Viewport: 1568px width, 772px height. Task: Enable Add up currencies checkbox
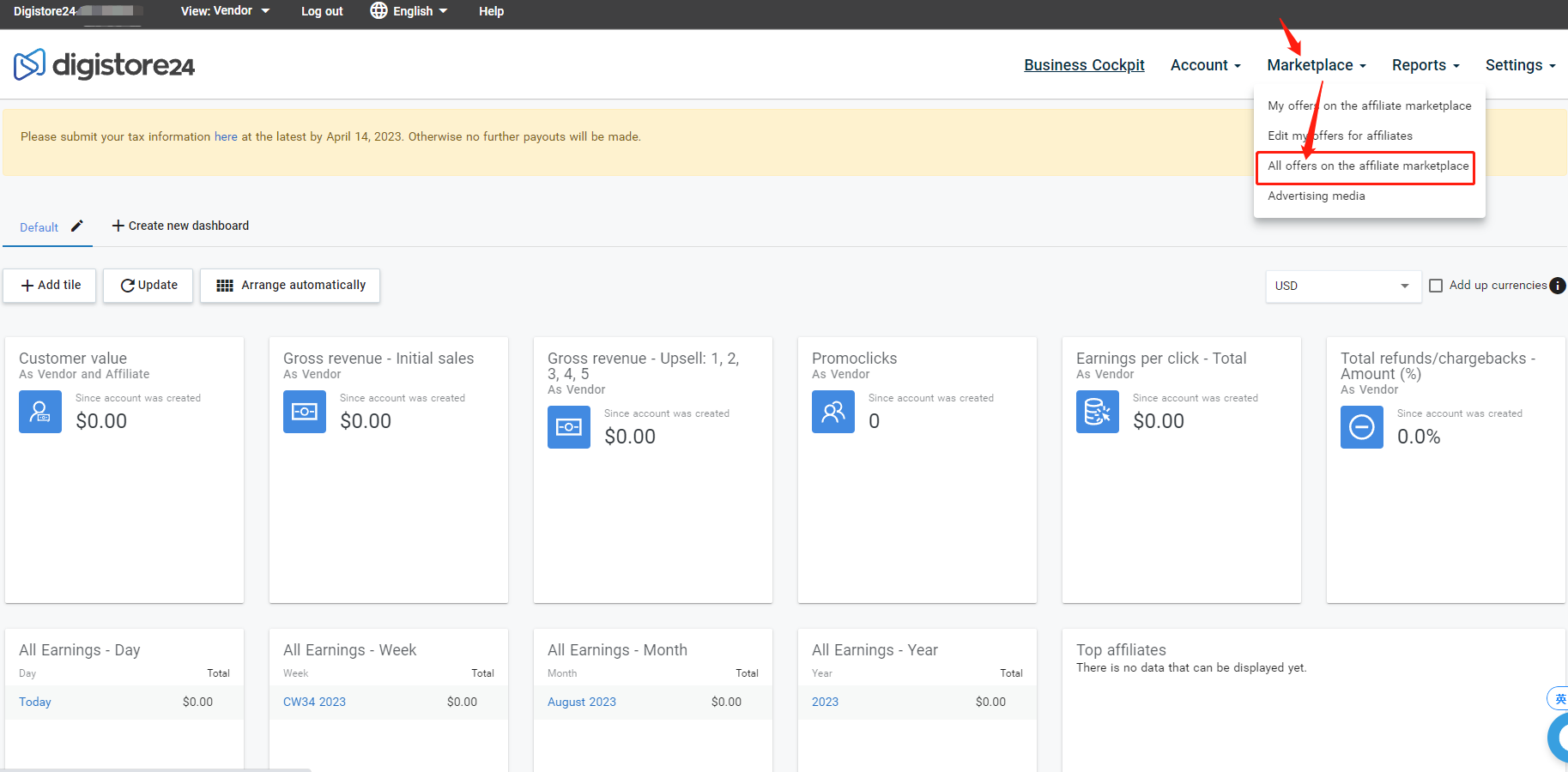pos(1436,286)
